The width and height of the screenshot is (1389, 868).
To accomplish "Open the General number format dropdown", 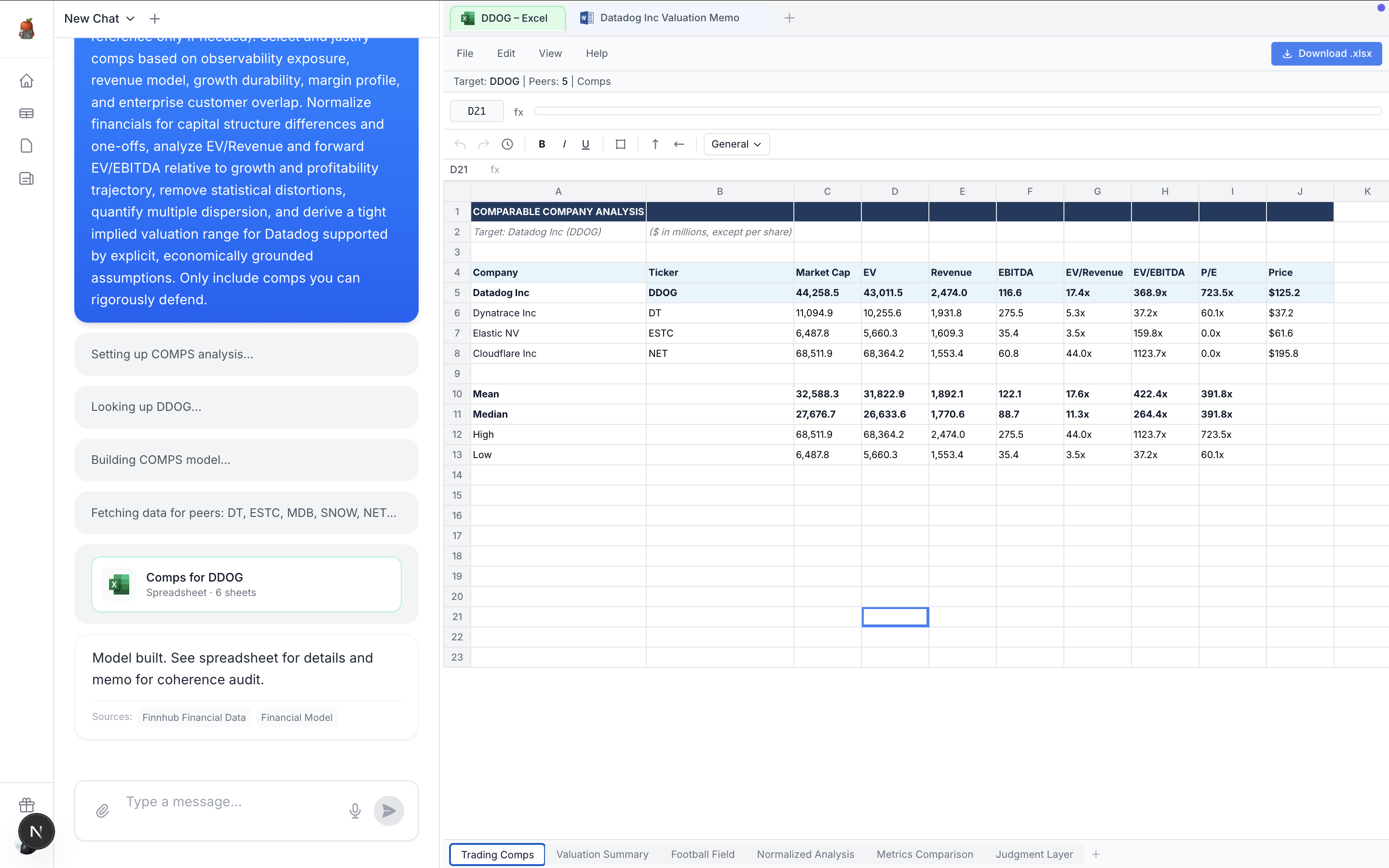I will pyautogui.click(x=736, y=144).
